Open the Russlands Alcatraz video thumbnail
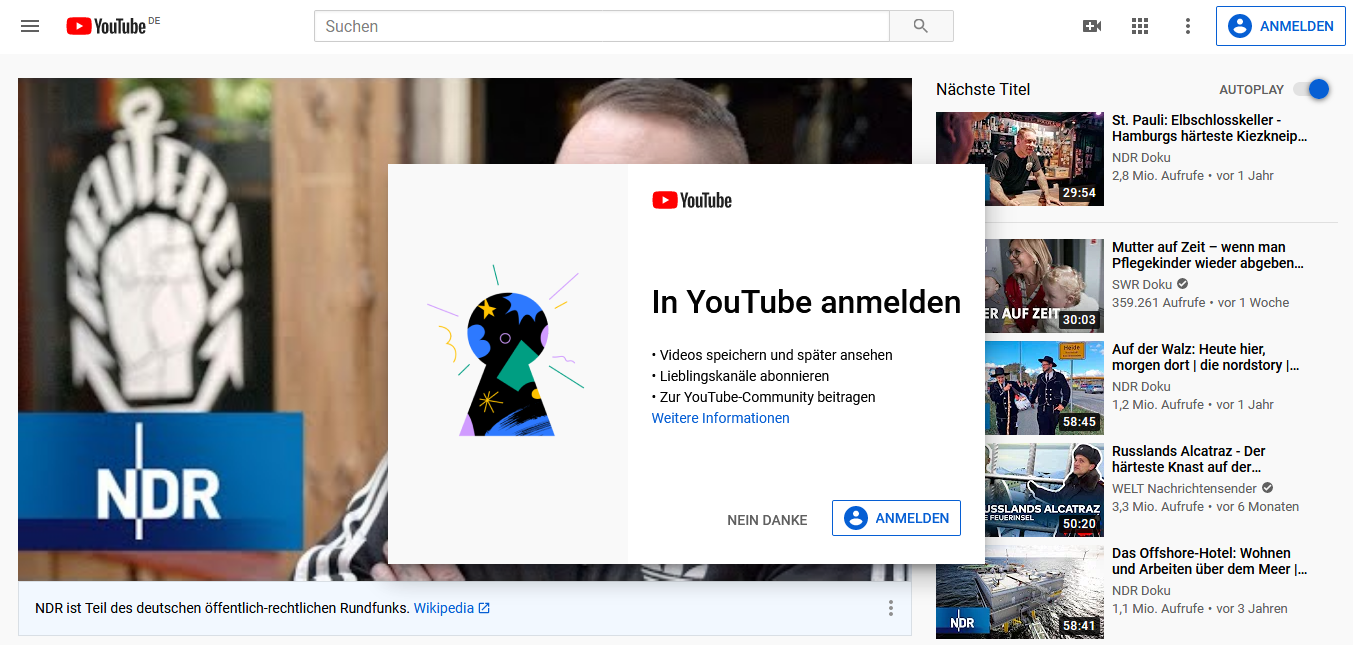This screenshot has width=1353, height=645. [x=1044, y=490]
